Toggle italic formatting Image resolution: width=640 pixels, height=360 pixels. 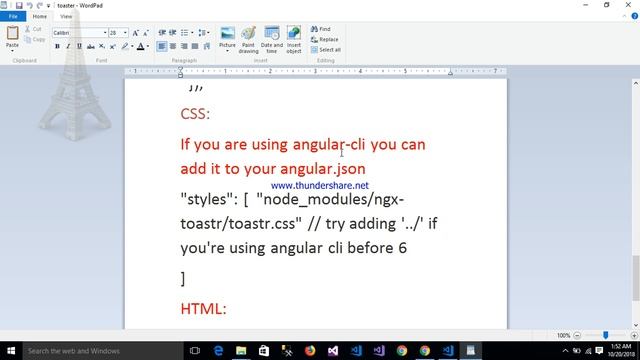68,47
